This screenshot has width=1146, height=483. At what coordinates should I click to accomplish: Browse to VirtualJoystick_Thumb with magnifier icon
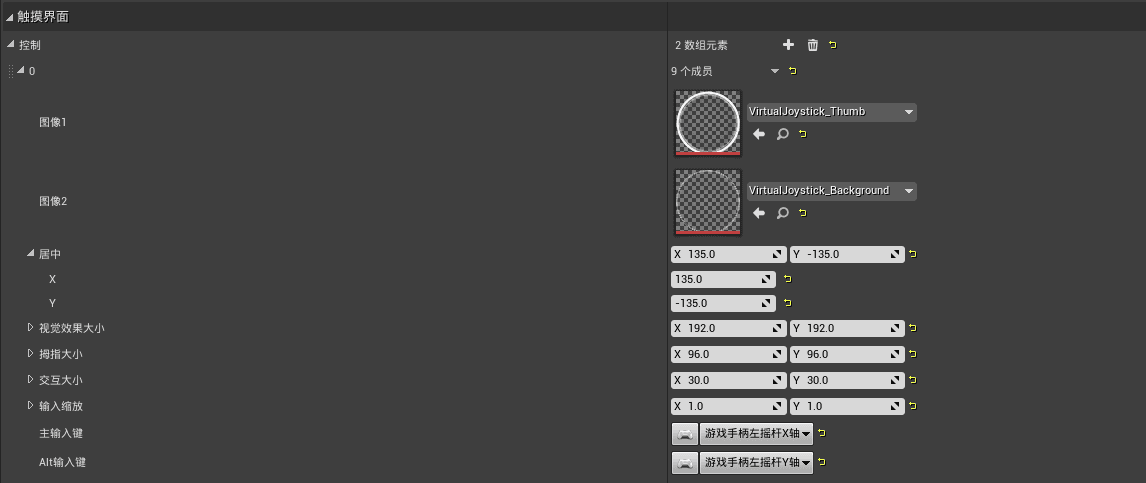pyautogui.click(x=782, y=134)
